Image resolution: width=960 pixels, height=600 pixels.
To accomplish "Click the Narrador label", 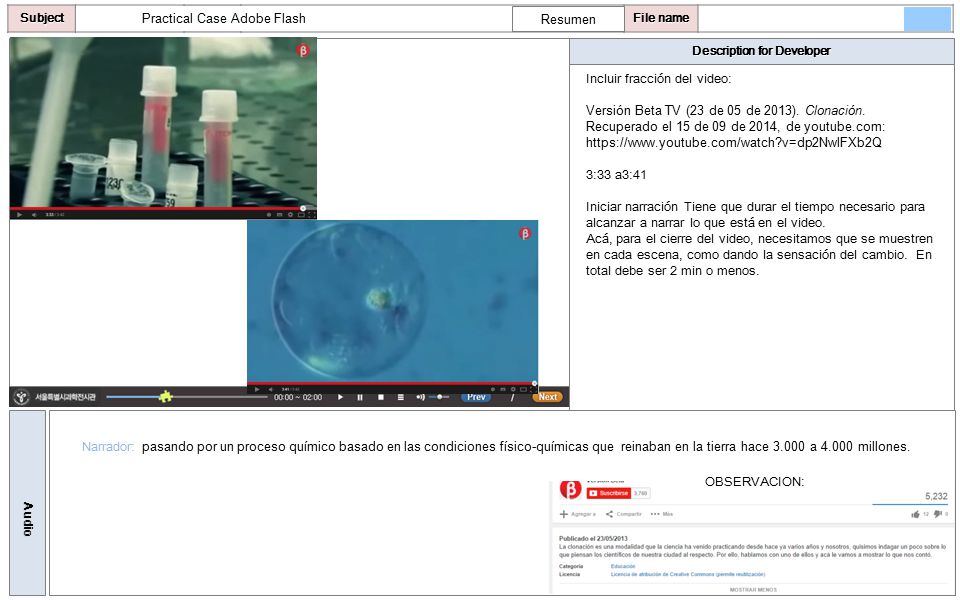I will click(x=108, y=447).
